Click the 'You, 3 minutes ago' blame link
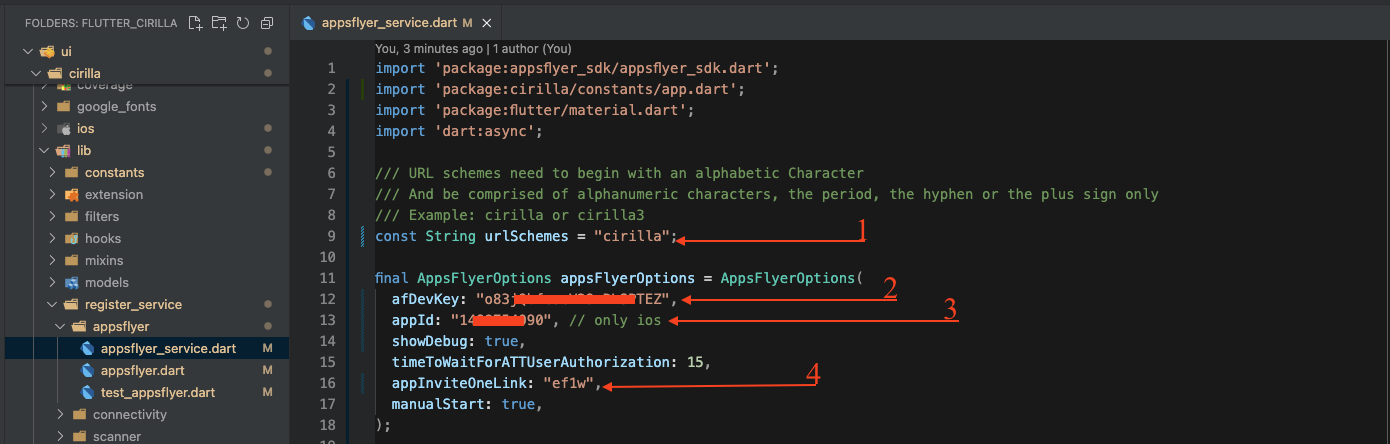Screen dimensions: 1390x444 pyautogui.click(x=430, y=47)
